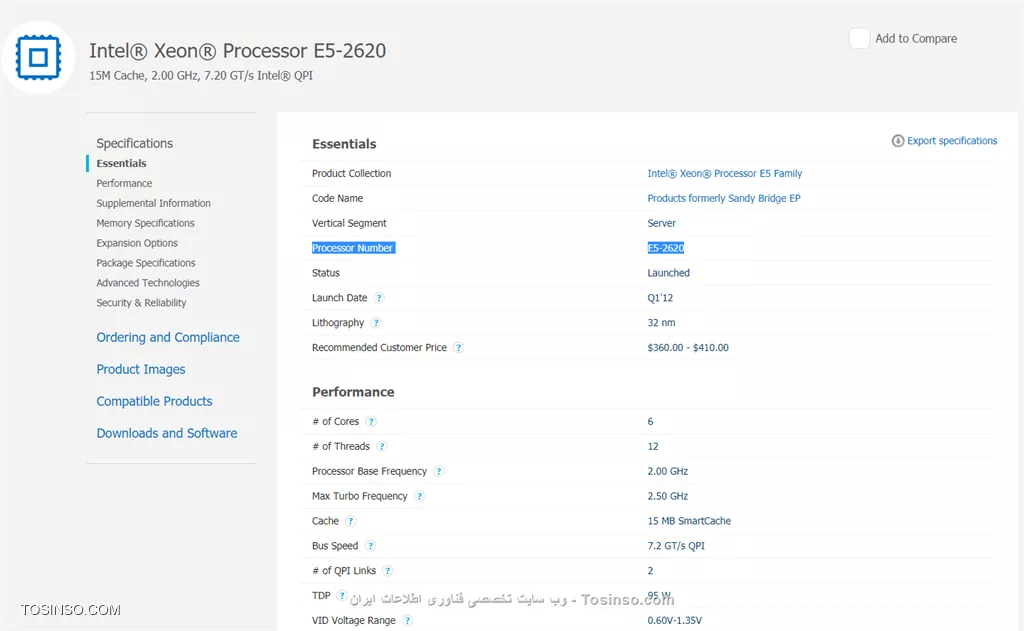Tick the Add to Compare checkbox
The width and height of the screenshot is (1024, 631).
[859, 39]
